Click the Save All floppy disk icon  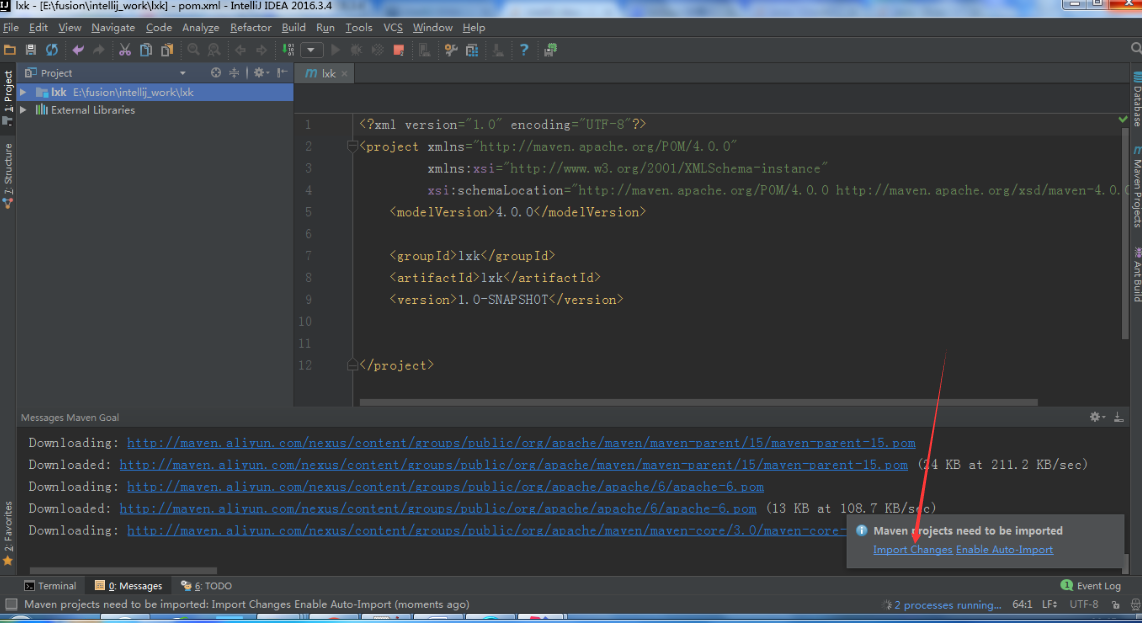31,50
